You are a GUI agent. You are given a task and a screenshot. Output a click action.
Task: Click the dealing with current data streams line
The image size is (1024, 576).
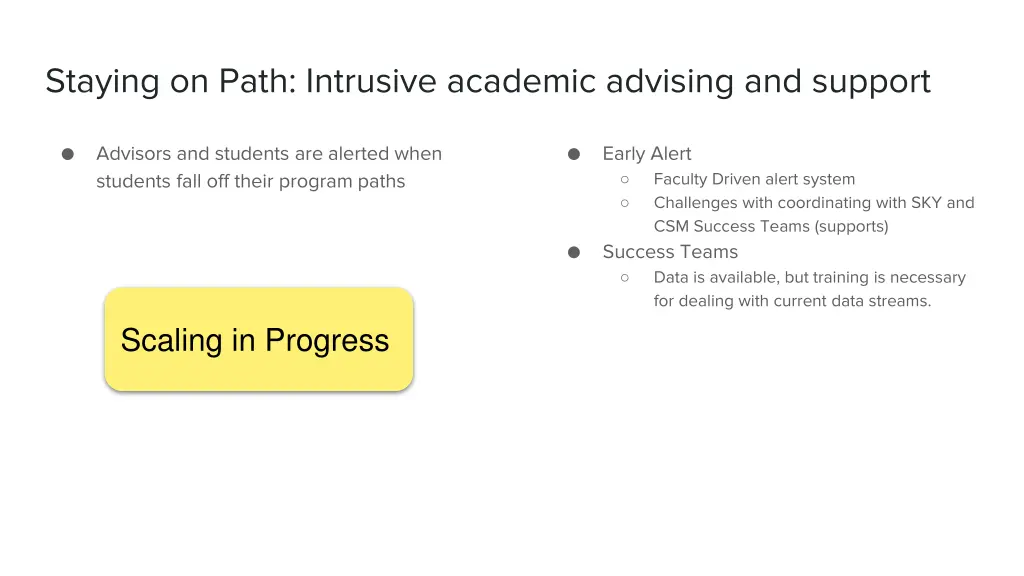792,300
